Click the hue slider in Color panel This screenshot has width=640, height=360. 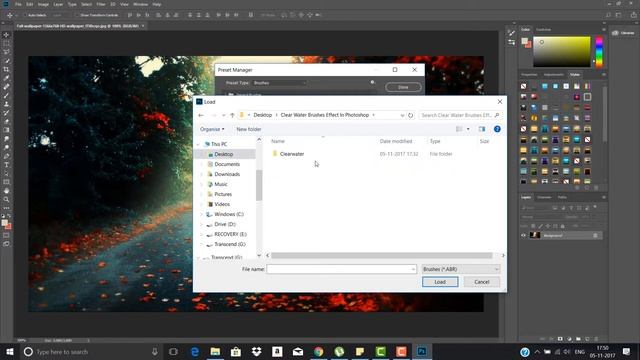(599, 52)
